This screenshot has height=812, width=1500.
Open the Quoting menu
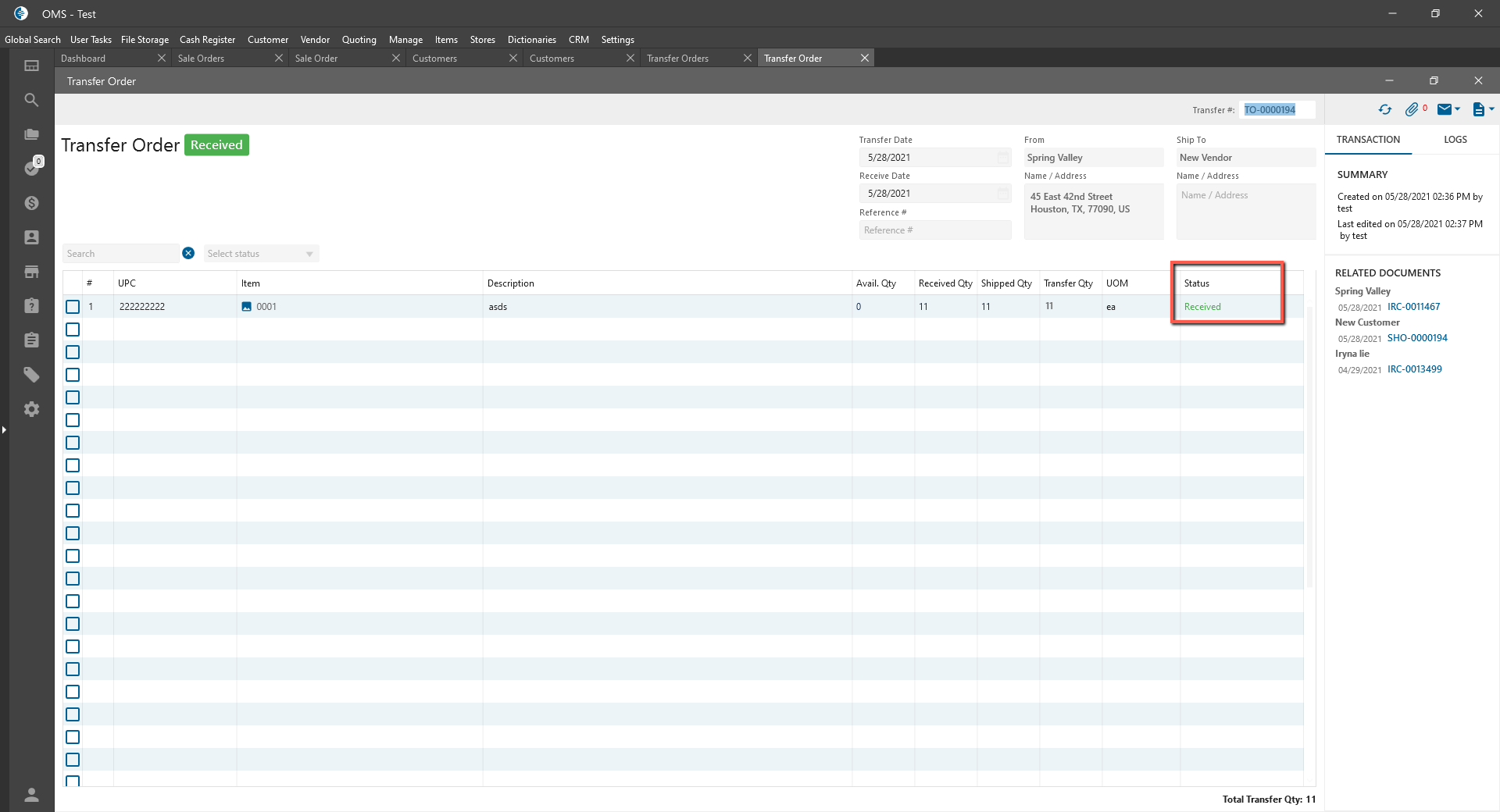point(359,40)
